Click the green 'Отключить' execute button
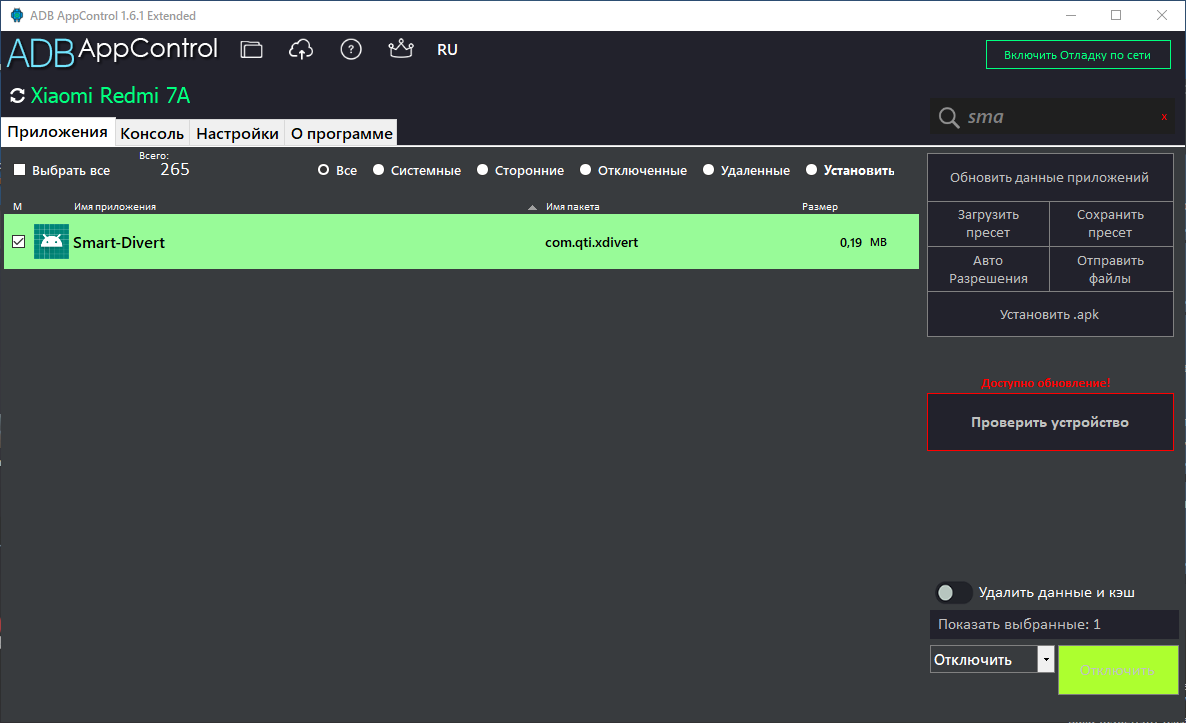1186x723 pixels. coord(1118,670)
